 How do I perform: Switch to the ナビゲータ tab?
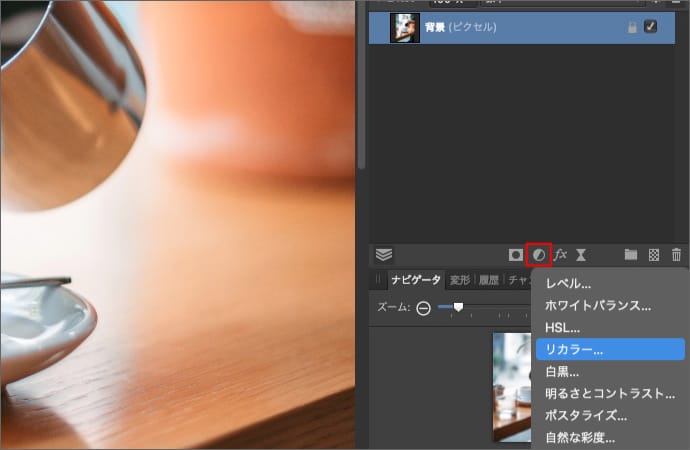click(416, 281)
